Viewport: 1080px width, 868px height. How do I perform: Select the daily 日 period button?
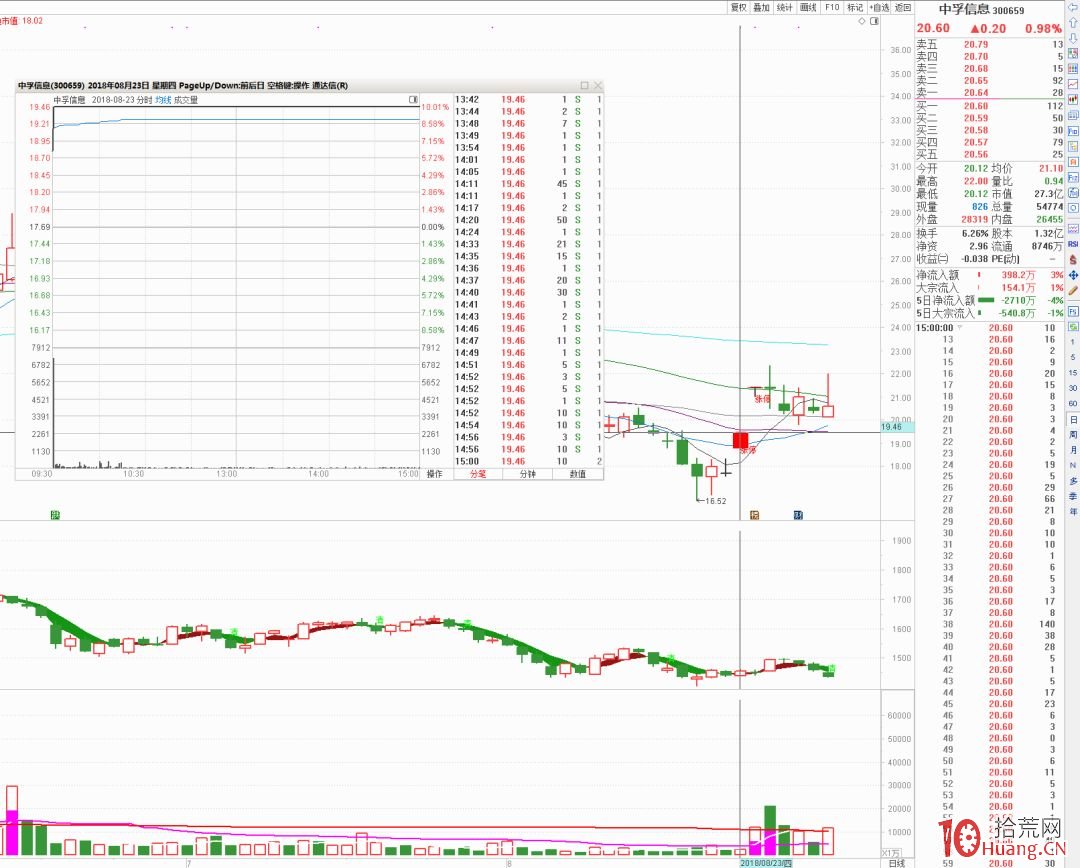(1073, 420)
